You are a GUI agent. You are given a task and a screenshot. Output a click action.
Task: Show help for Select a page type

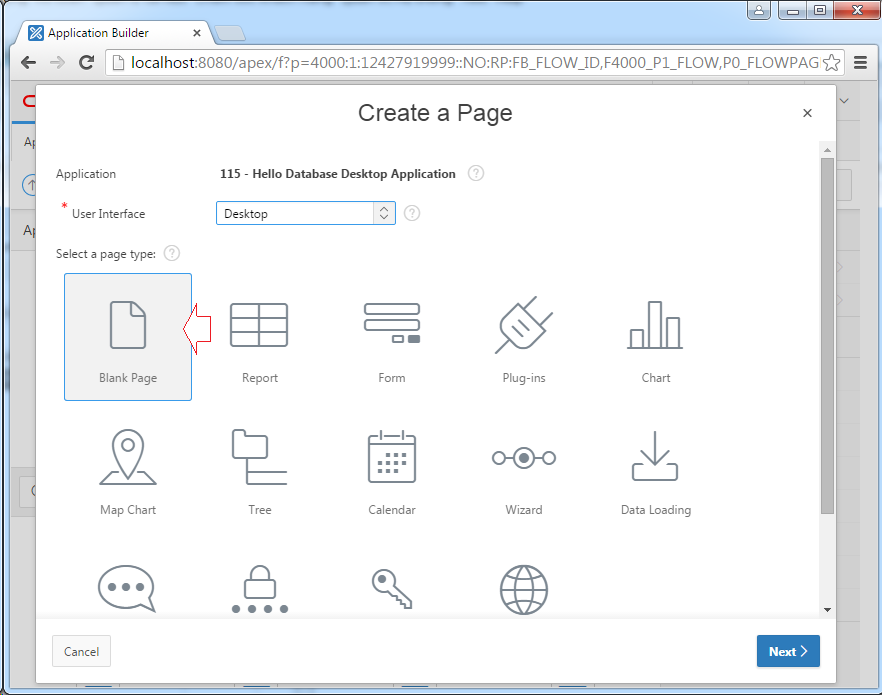[172, 253]
